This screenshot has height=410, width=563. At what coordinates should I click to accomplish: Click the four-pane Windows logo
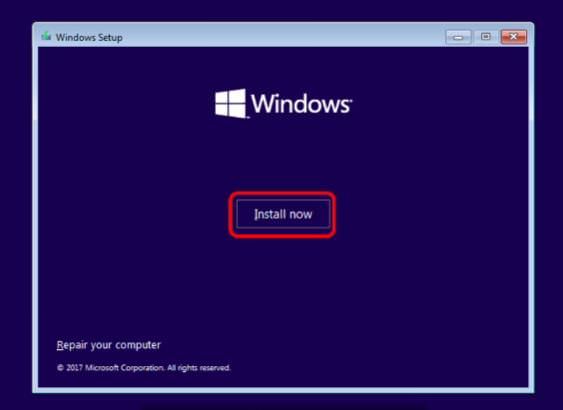coord(230,103)
